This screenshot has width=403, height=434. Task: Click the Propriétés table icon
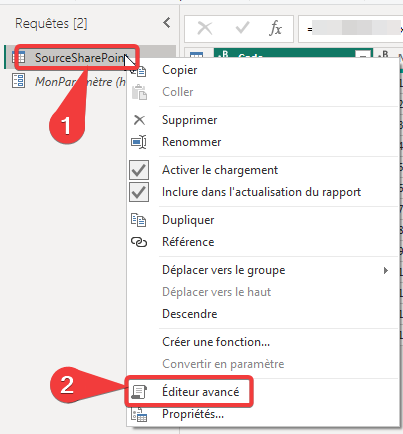click(139, 415)
